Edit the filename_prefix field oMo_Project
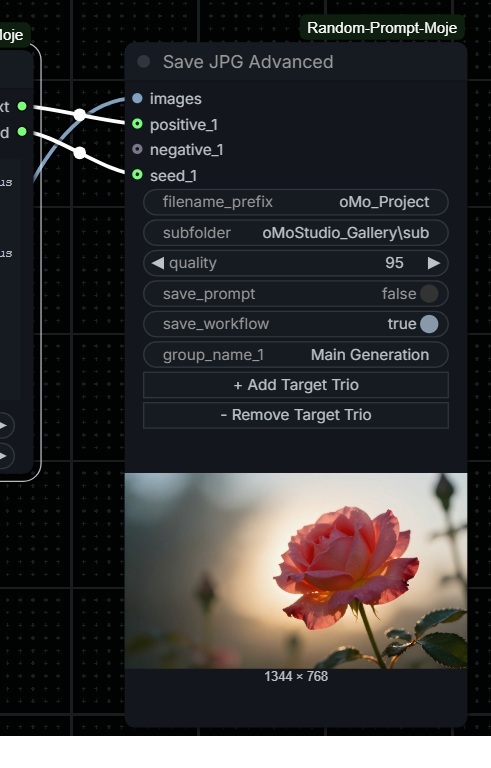The width and height of the screenshot is (491, 768). click(x=295, y=202)
